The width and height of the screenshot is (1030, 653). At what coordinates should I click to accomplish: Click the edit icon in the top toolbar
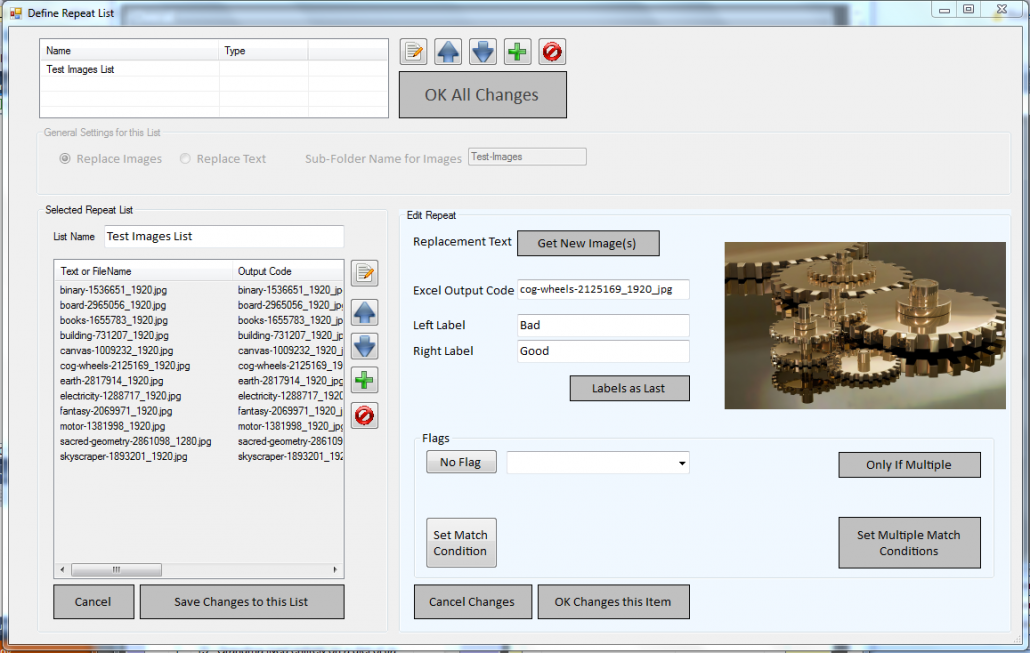click(x=414, y=52)
